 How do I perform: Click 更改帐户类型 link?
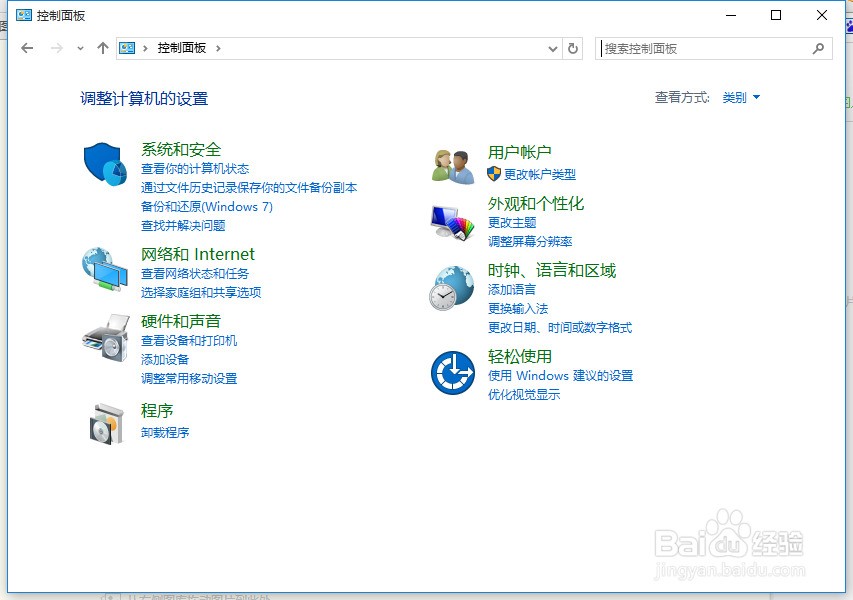(540, 175)
